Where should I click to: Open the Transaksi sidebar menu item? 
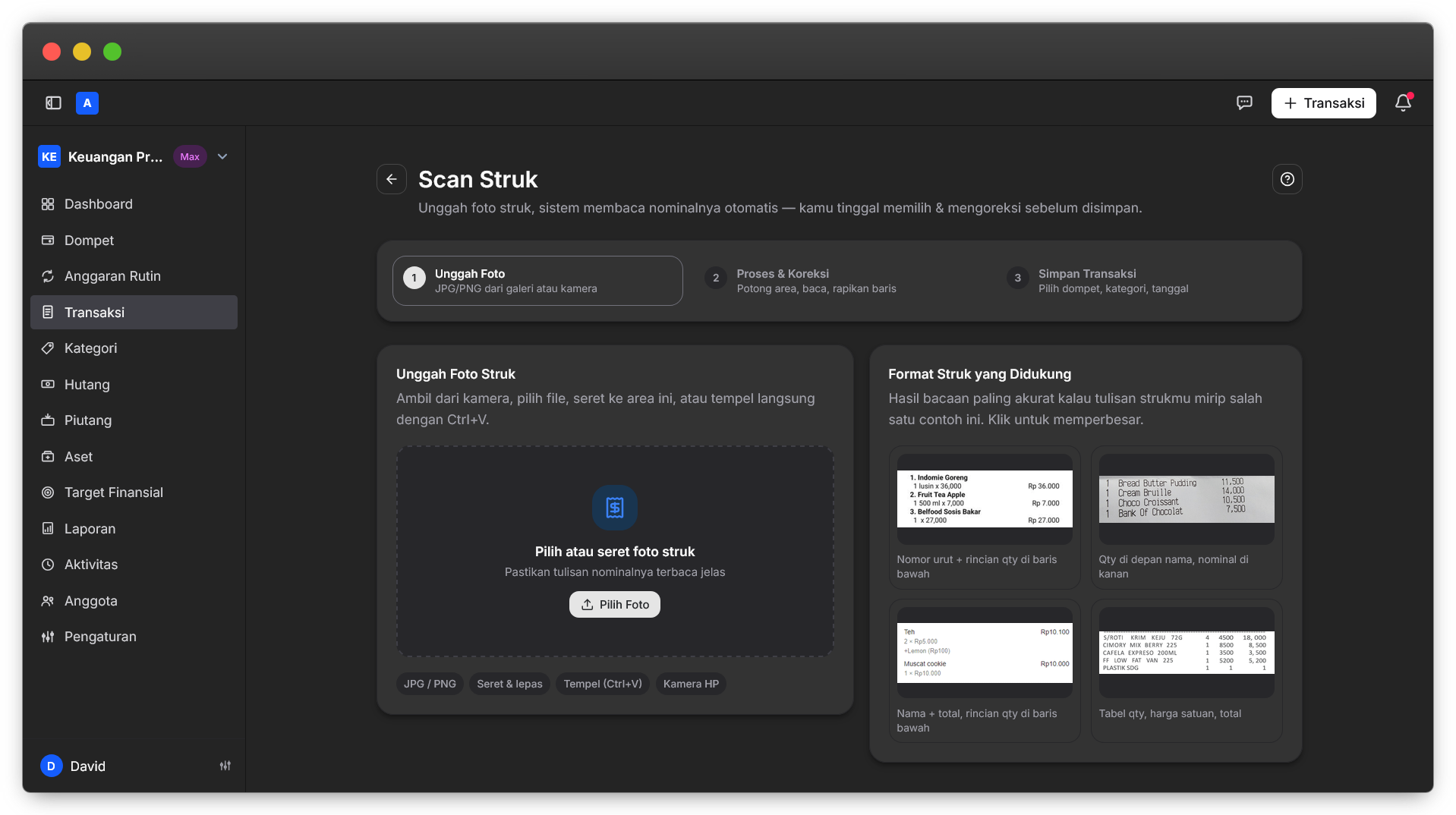pos(134,313)
